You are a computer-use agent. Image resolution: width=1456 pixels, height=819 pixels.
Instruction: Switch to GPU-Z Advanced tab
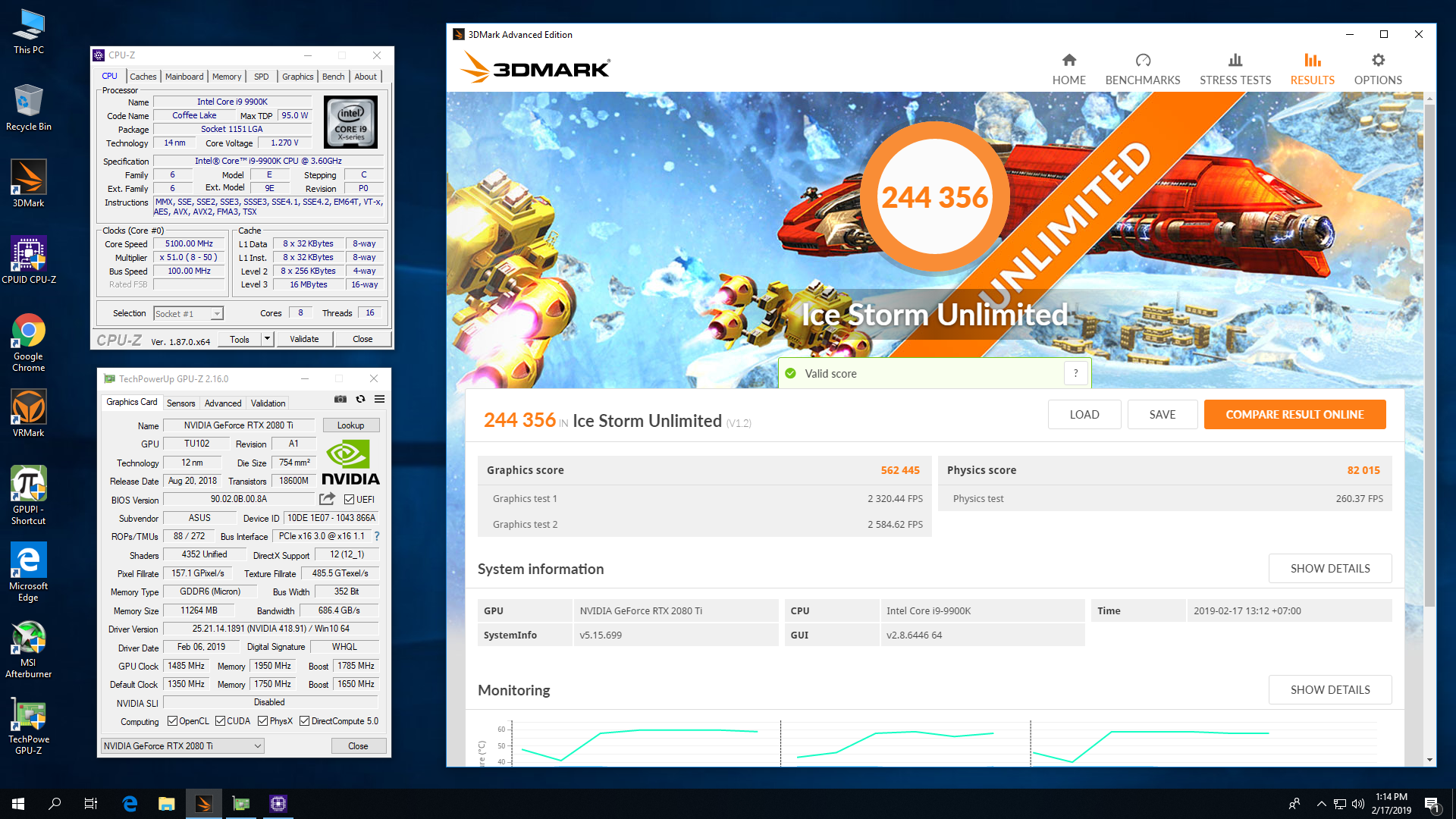point(223,403)
